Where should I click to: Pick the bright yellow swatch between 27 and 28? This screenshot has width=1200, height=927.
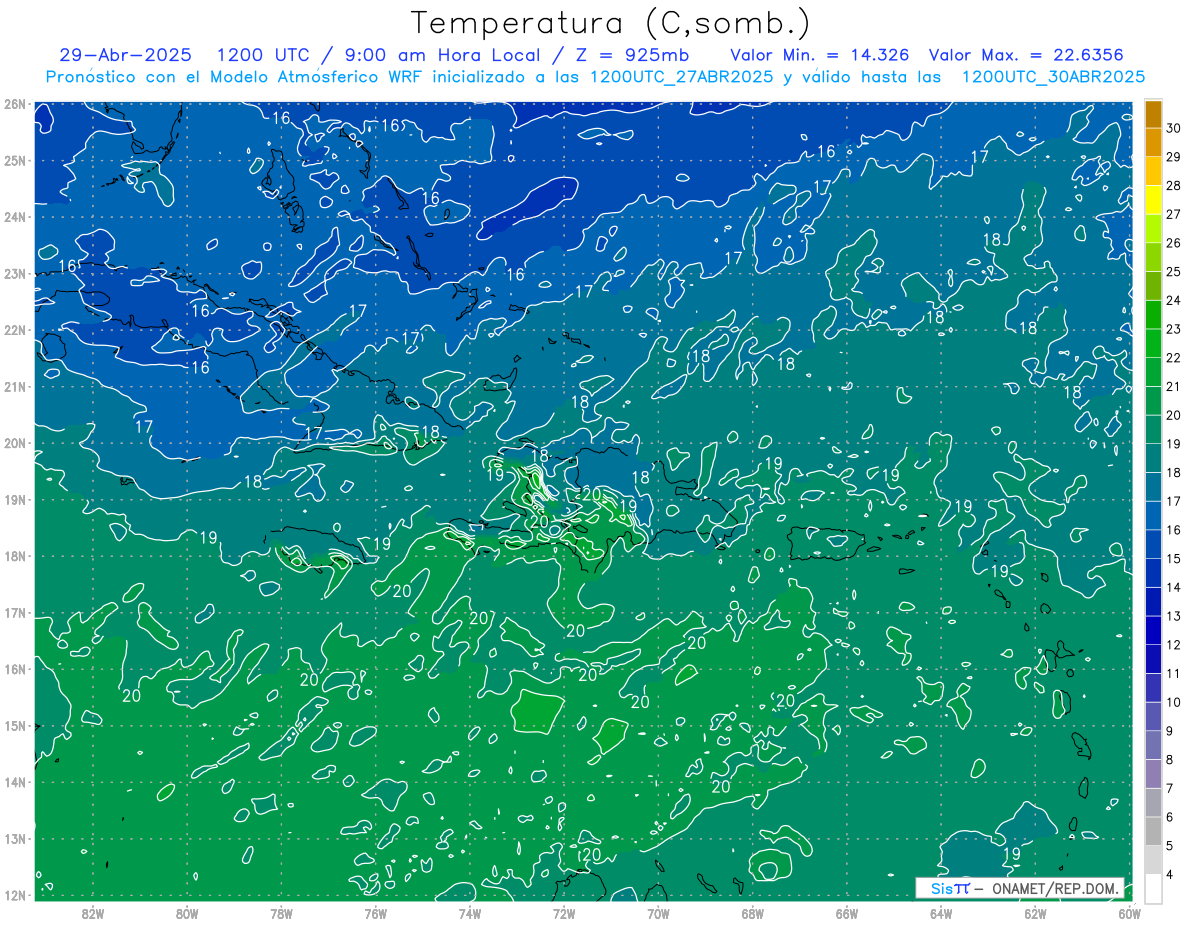point(1153,200)
